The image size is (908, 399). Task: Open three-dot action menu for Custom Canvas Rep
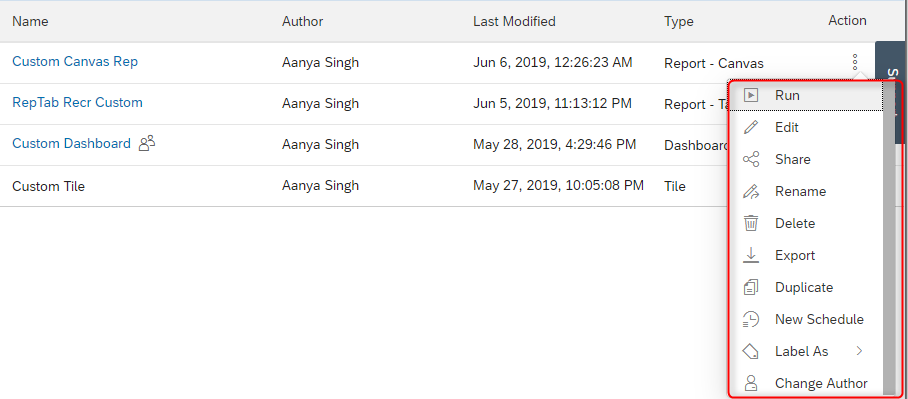click(x=855, y=62)
